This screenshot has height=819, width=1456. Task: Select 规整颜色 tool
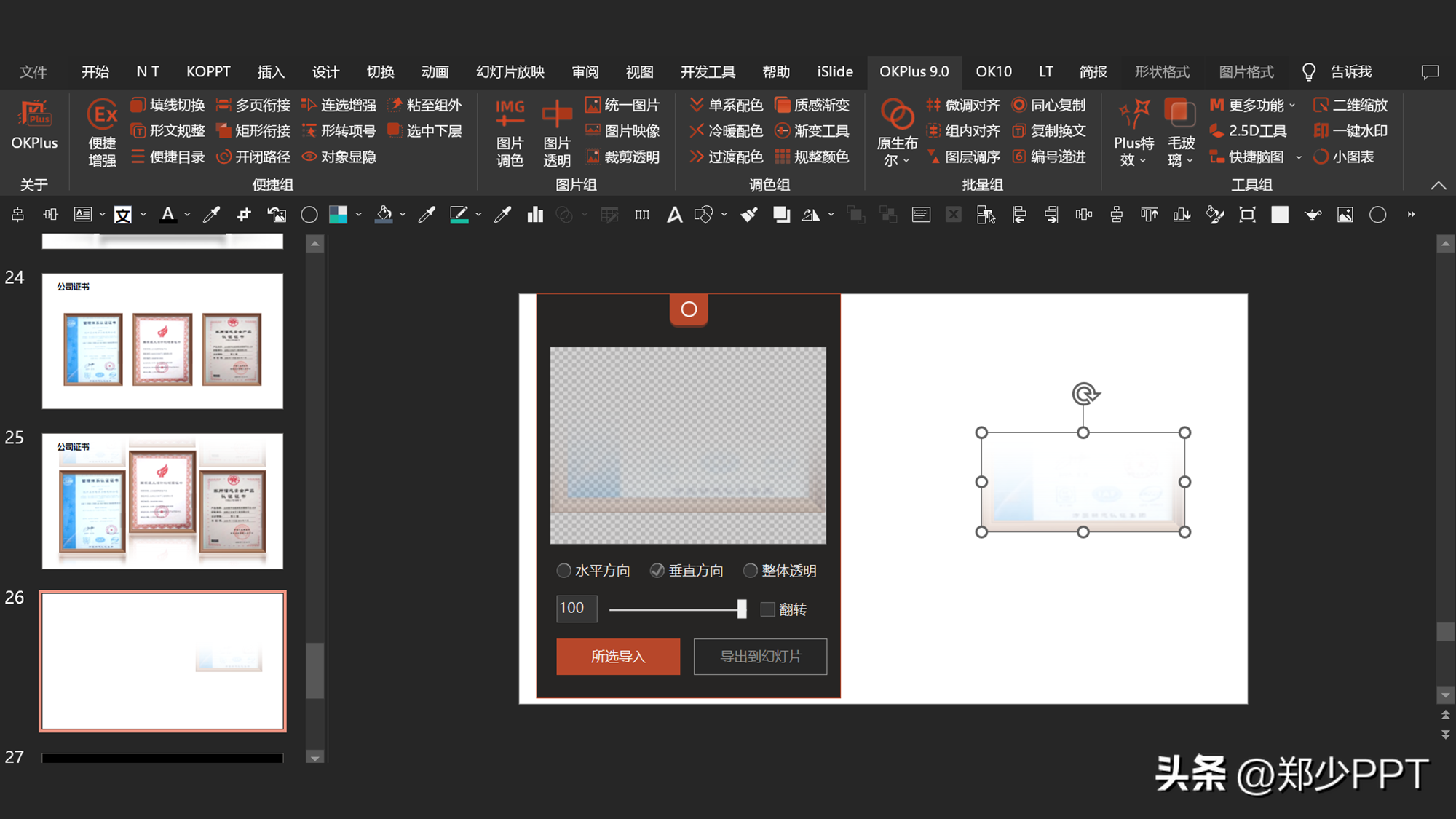(x=812, y=157)
